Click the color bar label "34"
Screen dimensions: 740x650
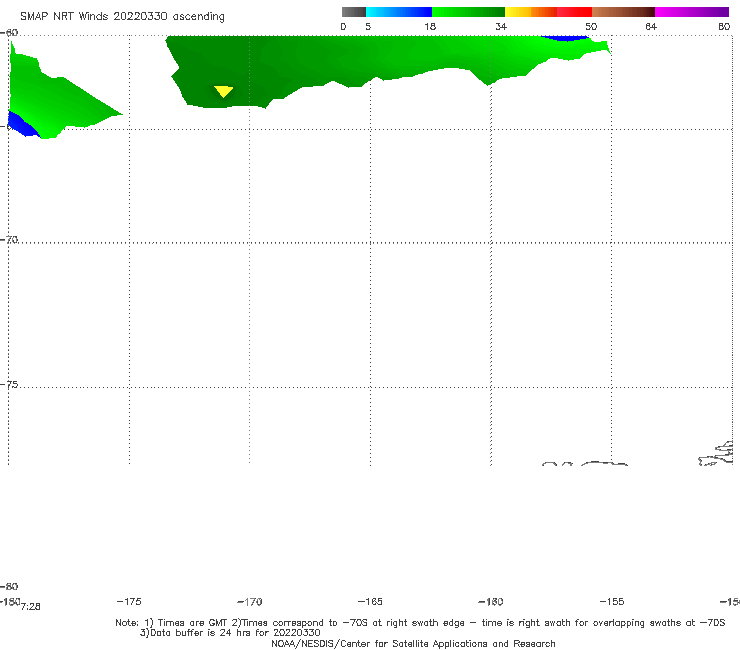tap(501, 26)
